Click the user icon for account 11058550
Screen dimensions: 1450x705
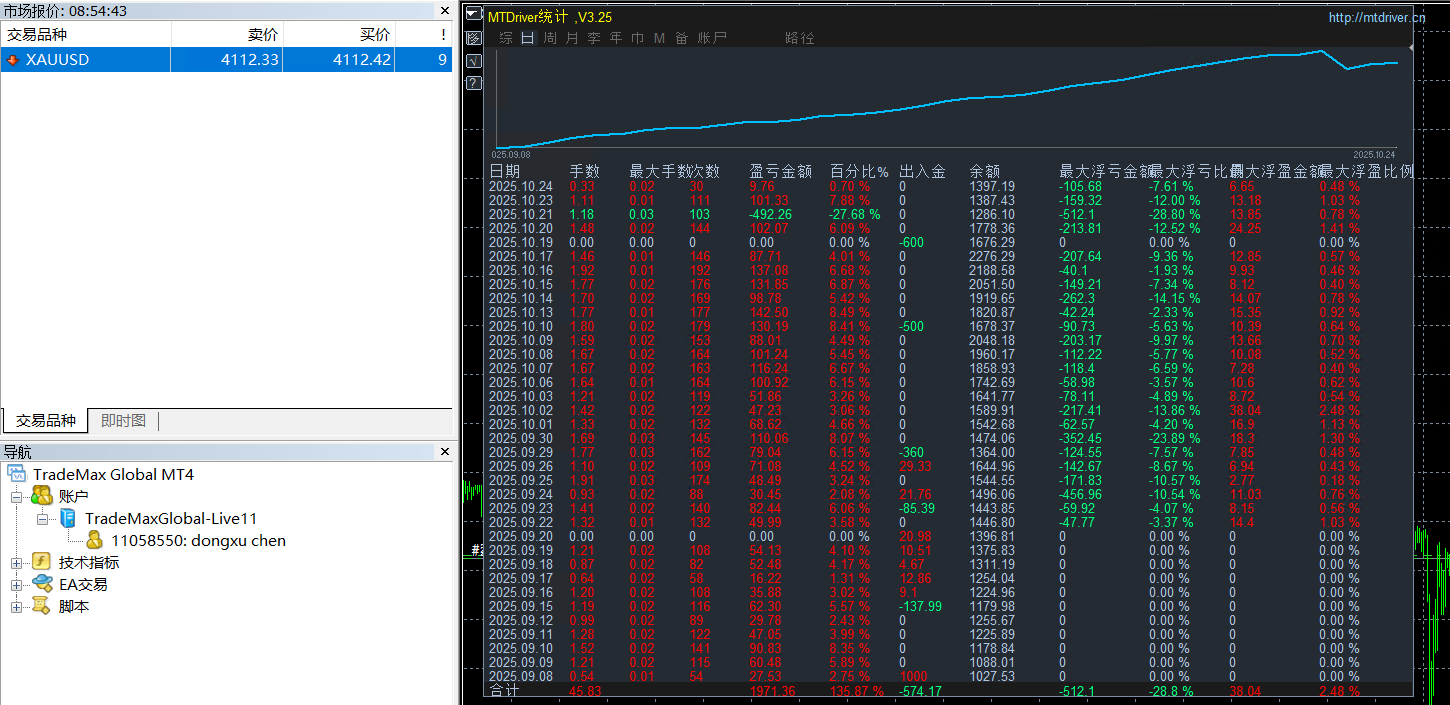click(94, 540)
